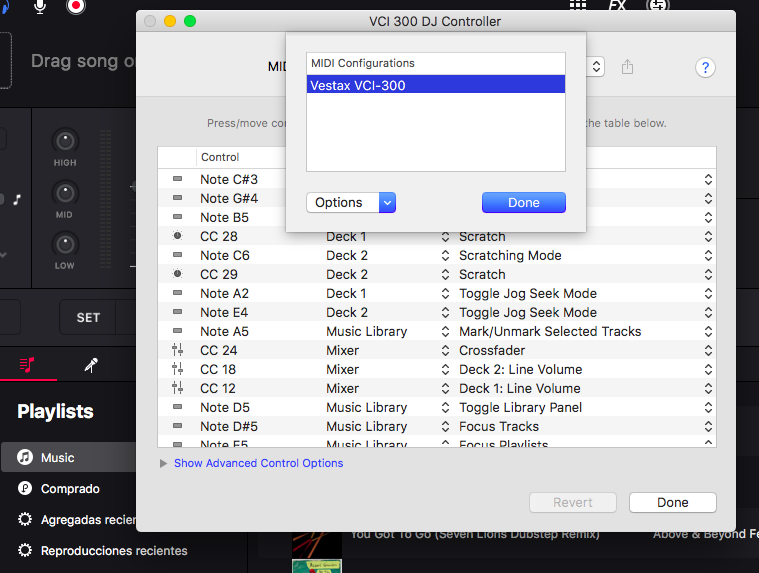
Task: Select the microphone tab beside the playlist tab
Action: [91, 365]
